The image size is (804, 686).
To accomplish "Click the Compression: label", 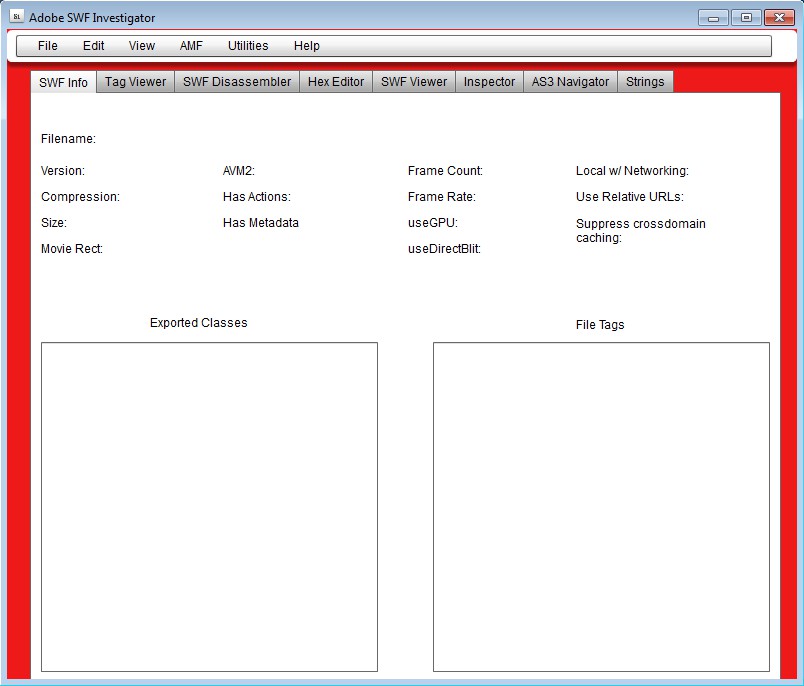I will (81, 197).
